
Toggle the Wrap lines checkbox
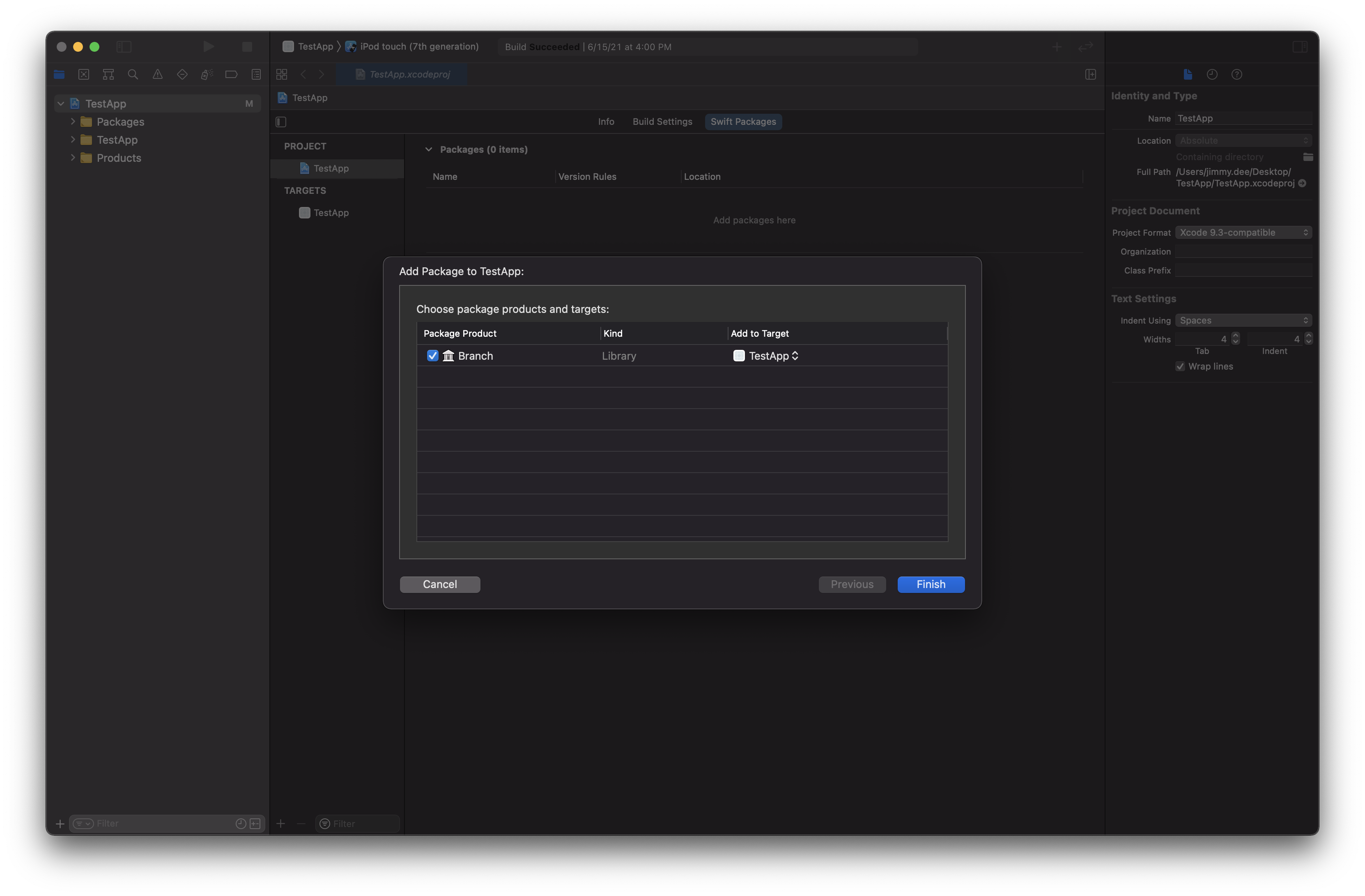1180,367
